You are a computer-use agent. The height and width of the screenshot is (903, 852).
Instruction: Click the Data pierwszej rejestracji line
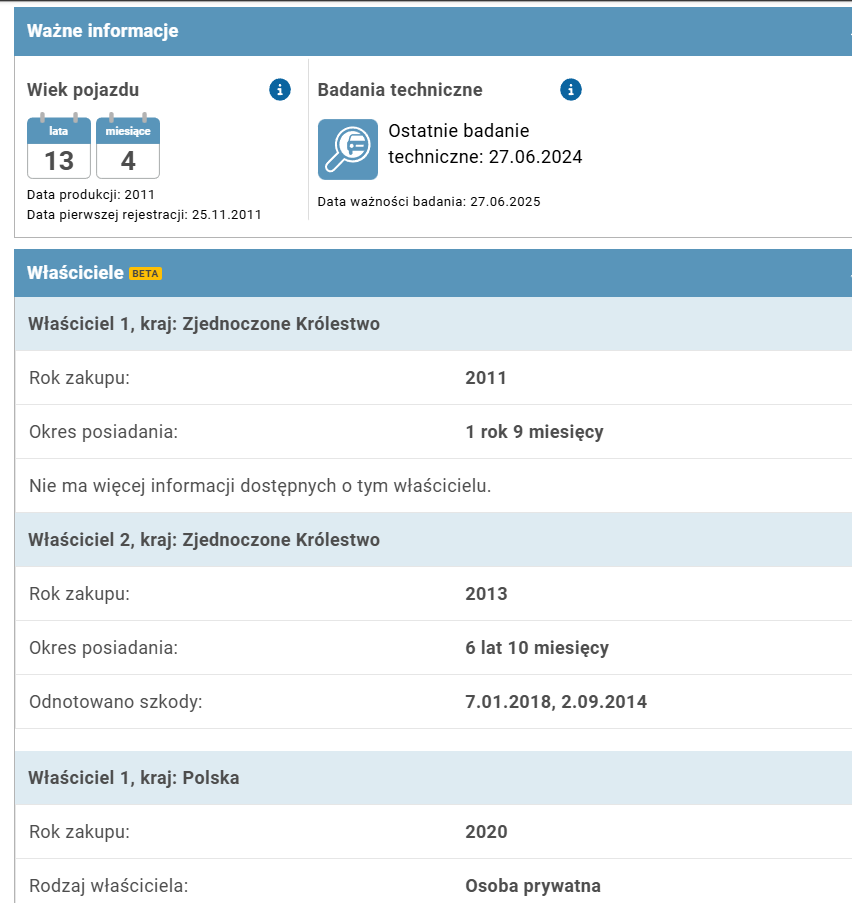coord(144,214)
